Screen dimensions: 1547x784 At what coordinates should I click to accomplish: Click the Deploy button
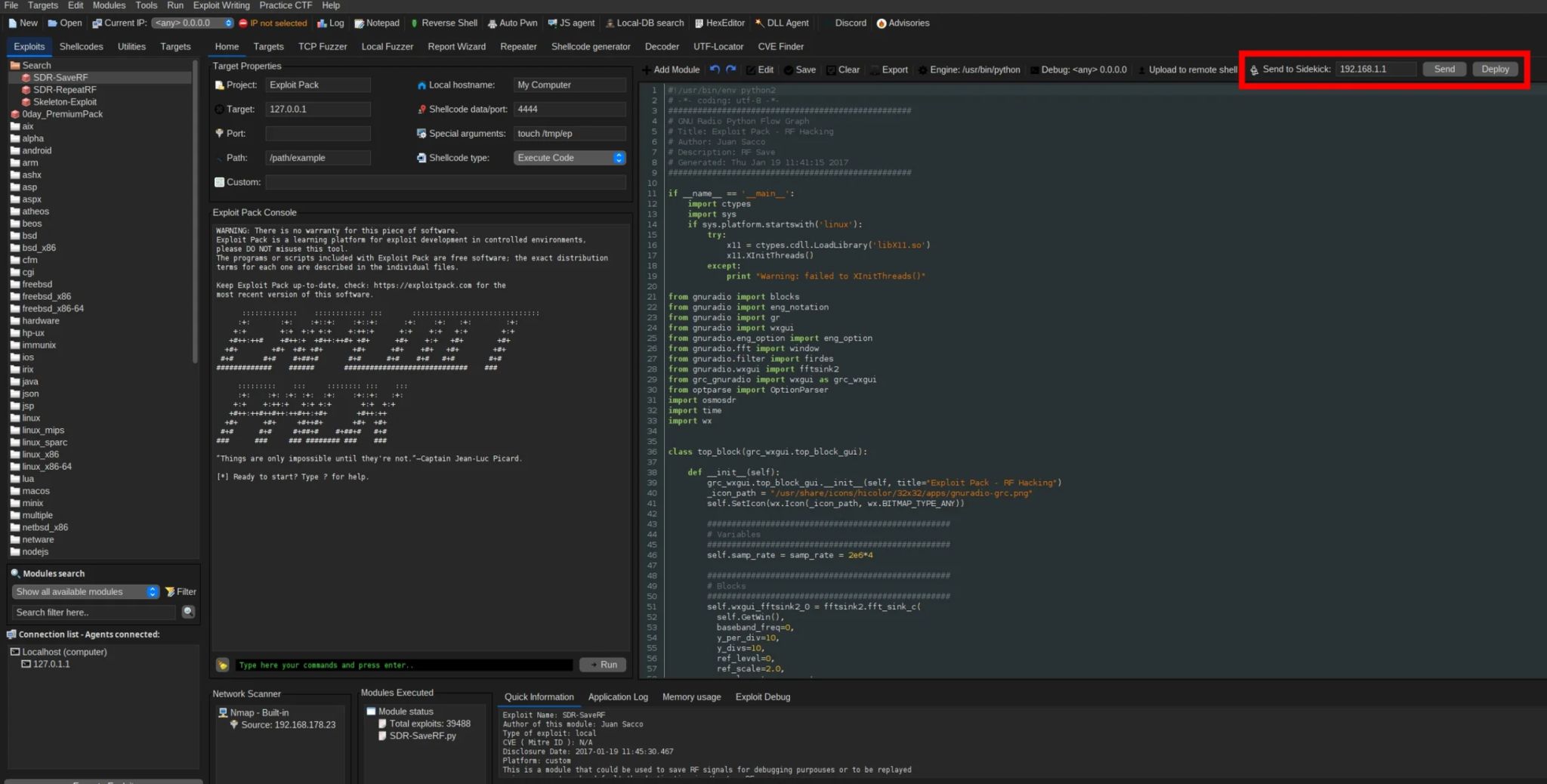click(1494, 69)
